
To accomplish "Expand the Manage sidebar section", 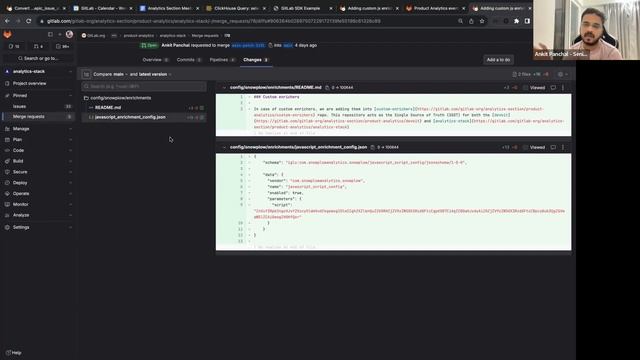I will (x=38, y=129).
